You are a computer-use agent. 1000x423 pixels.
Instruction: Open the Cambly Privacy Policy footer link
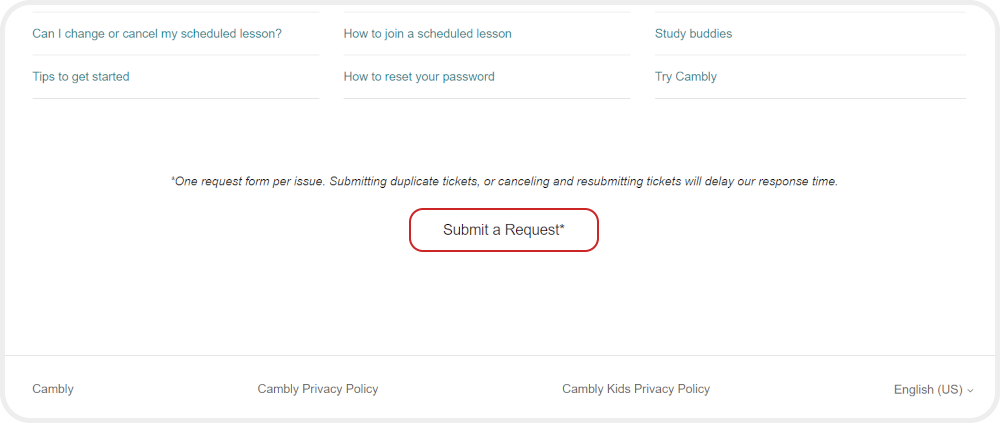tap(318, 389)
